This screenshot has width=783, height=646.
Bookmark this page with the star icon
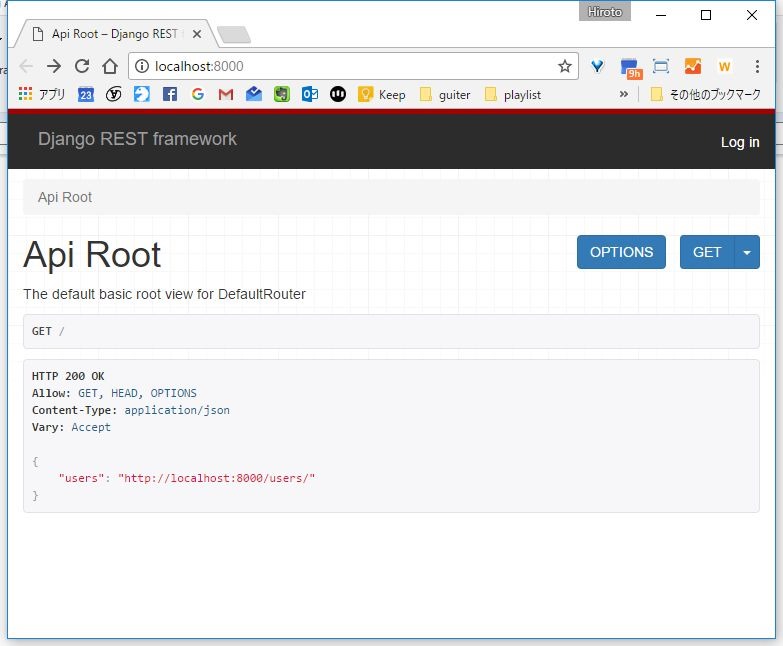[x=564, y=66]
